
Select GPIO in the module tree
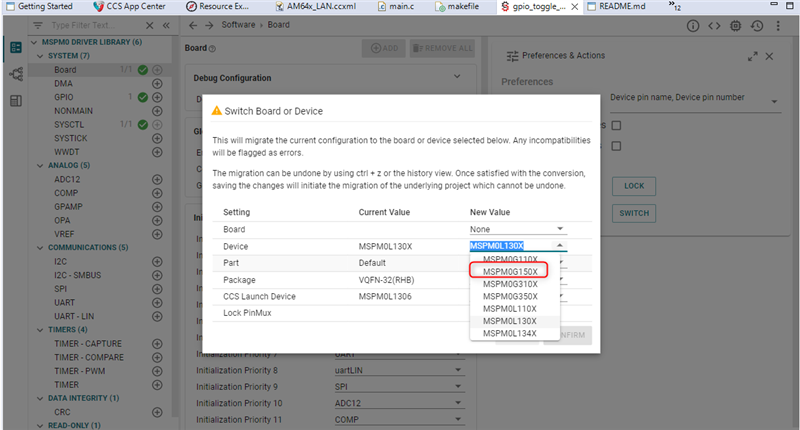64,97
